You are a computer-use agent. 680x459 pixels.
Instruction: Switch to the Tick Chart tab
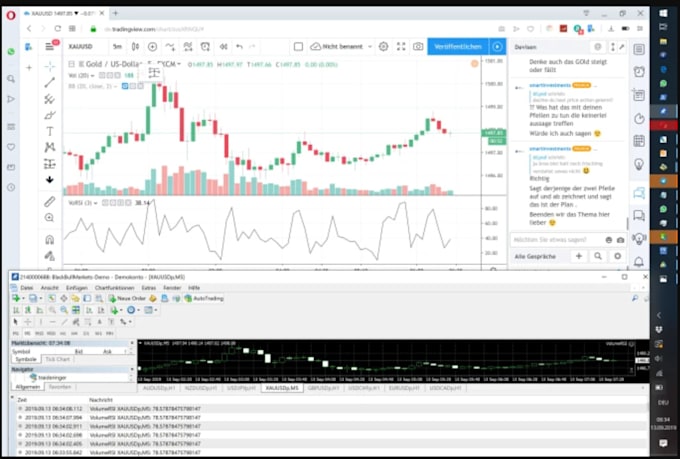coord(57,359)
